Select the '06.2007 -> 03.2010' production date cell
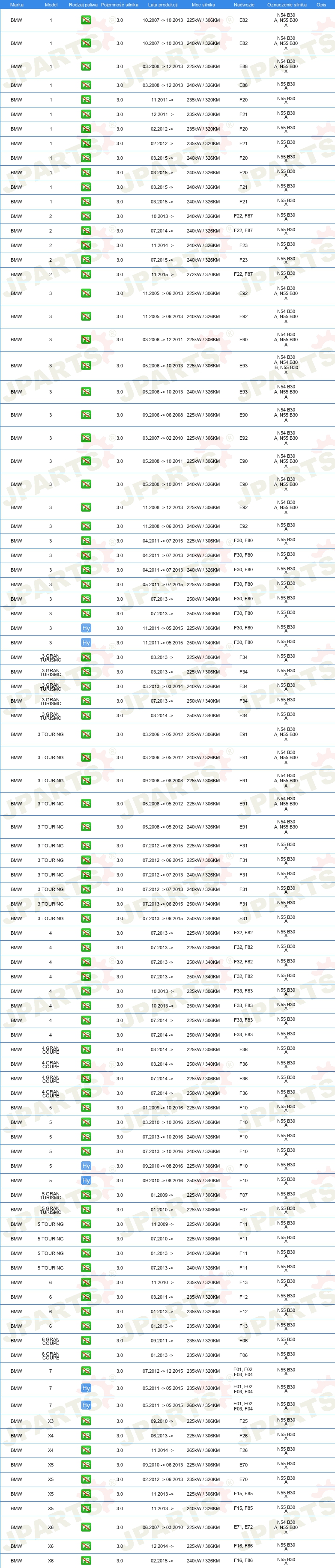This screenshot has height=1568, width=335. pyautogui.click(x=163, y=1527)
